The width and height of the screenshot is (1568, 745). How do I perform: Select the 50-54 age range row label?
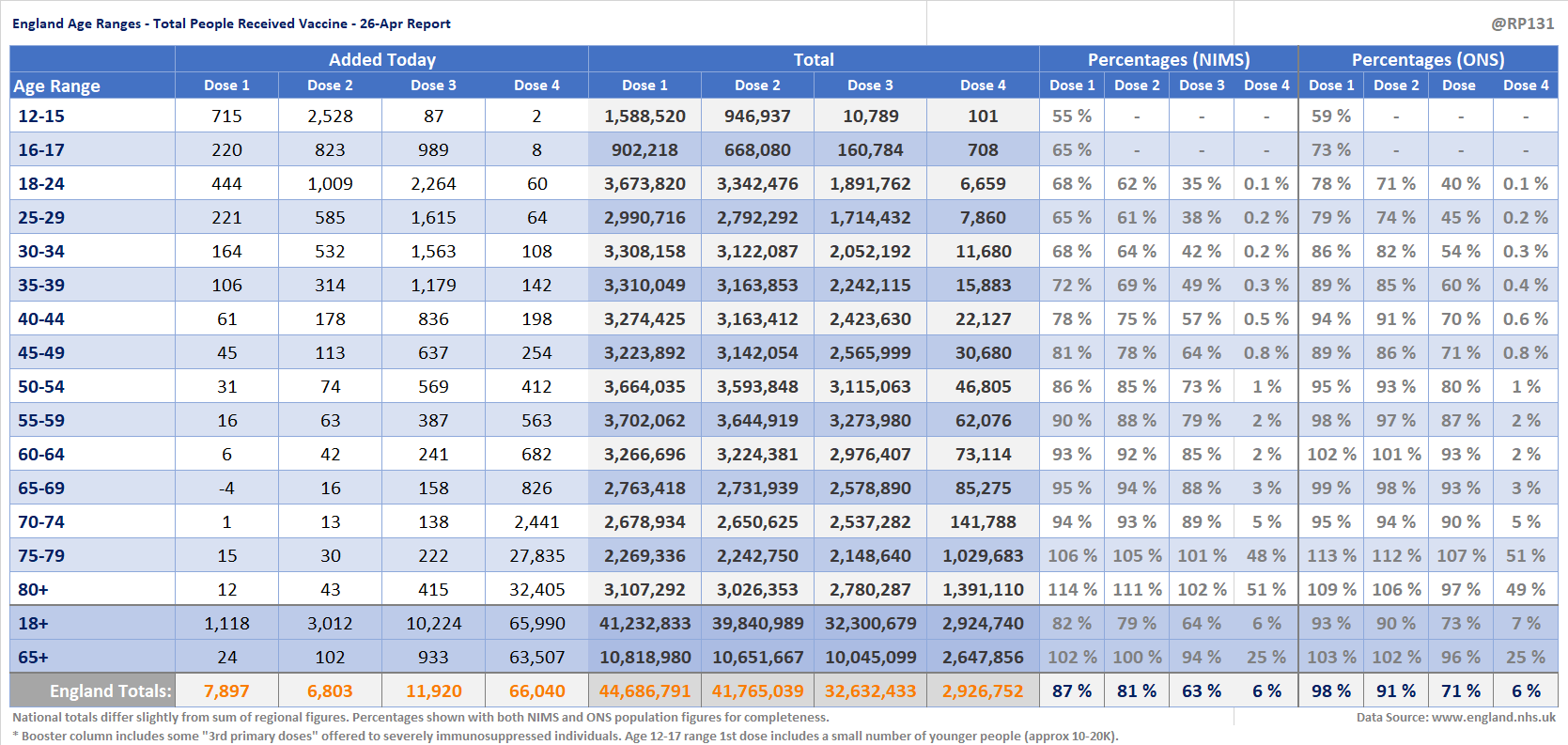[x=41, y=386]
